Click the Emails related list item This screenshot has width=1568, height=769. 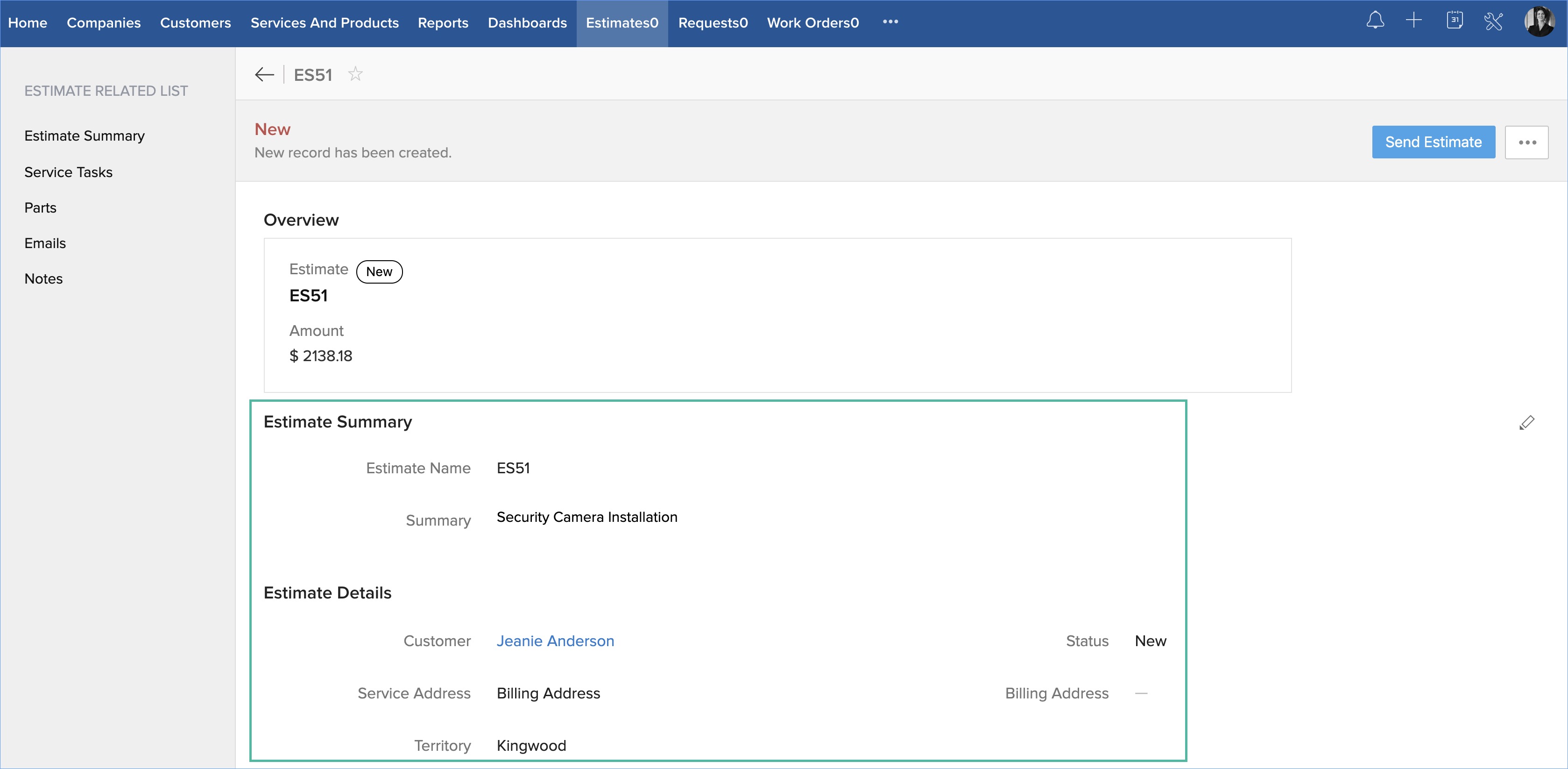tap(45, 243)
